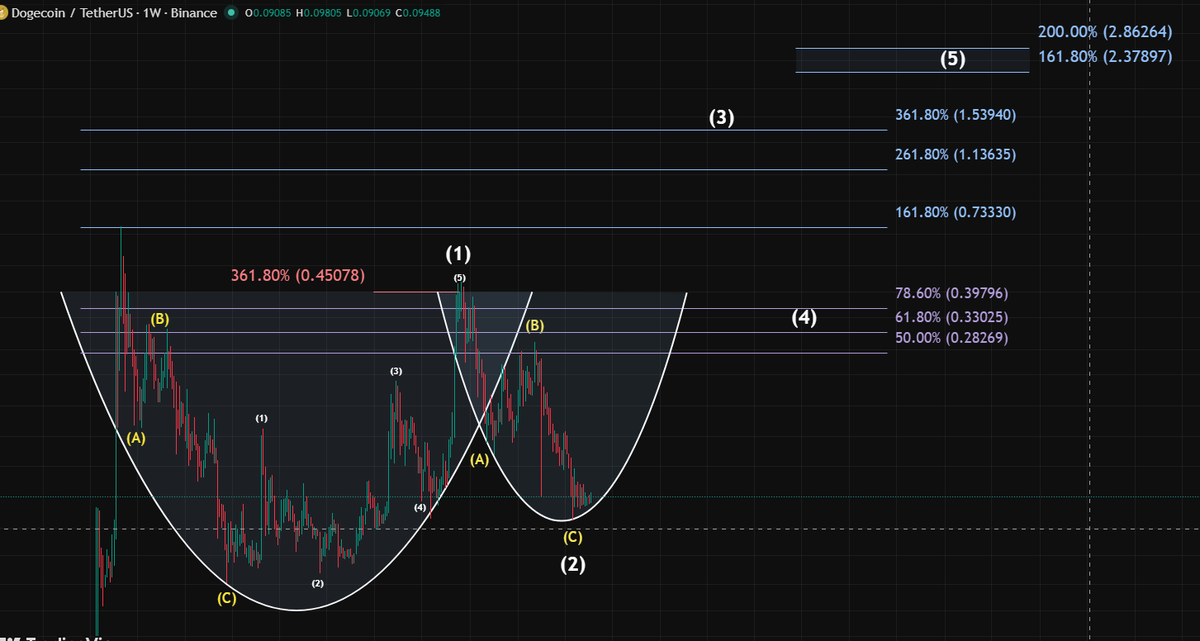
Task: Click the low value L0.09069
Action: [x=369, y=14]
